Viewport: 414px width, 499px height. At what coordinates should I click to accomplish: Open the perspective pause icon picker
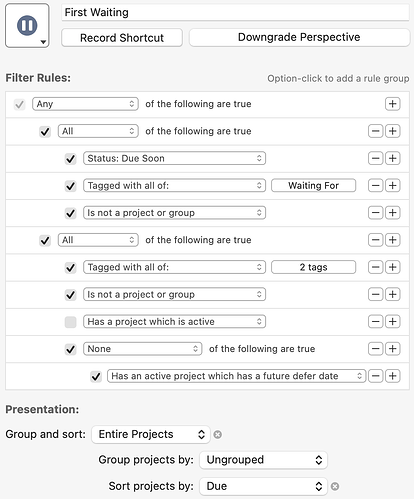tap(27, 26)
